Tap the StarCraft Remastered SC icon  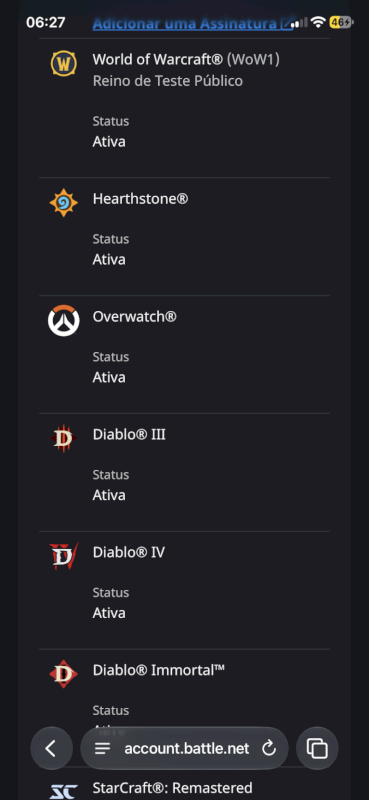tap(64, 791)
